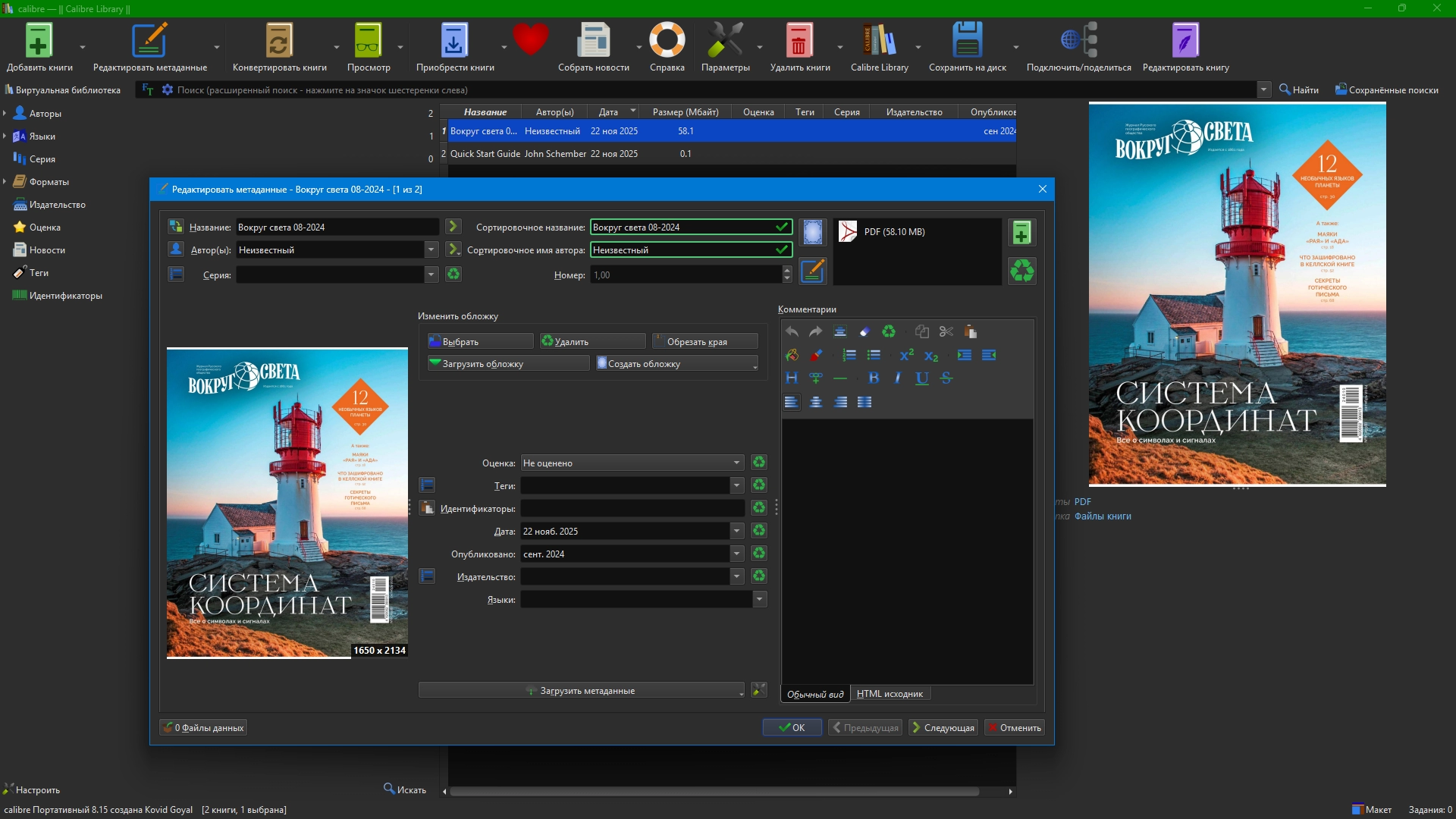Viewport: 1456px width, 819px height.
Task: Expand the Автор(ы) combo box arrow
Action: [x=431, y=249]
